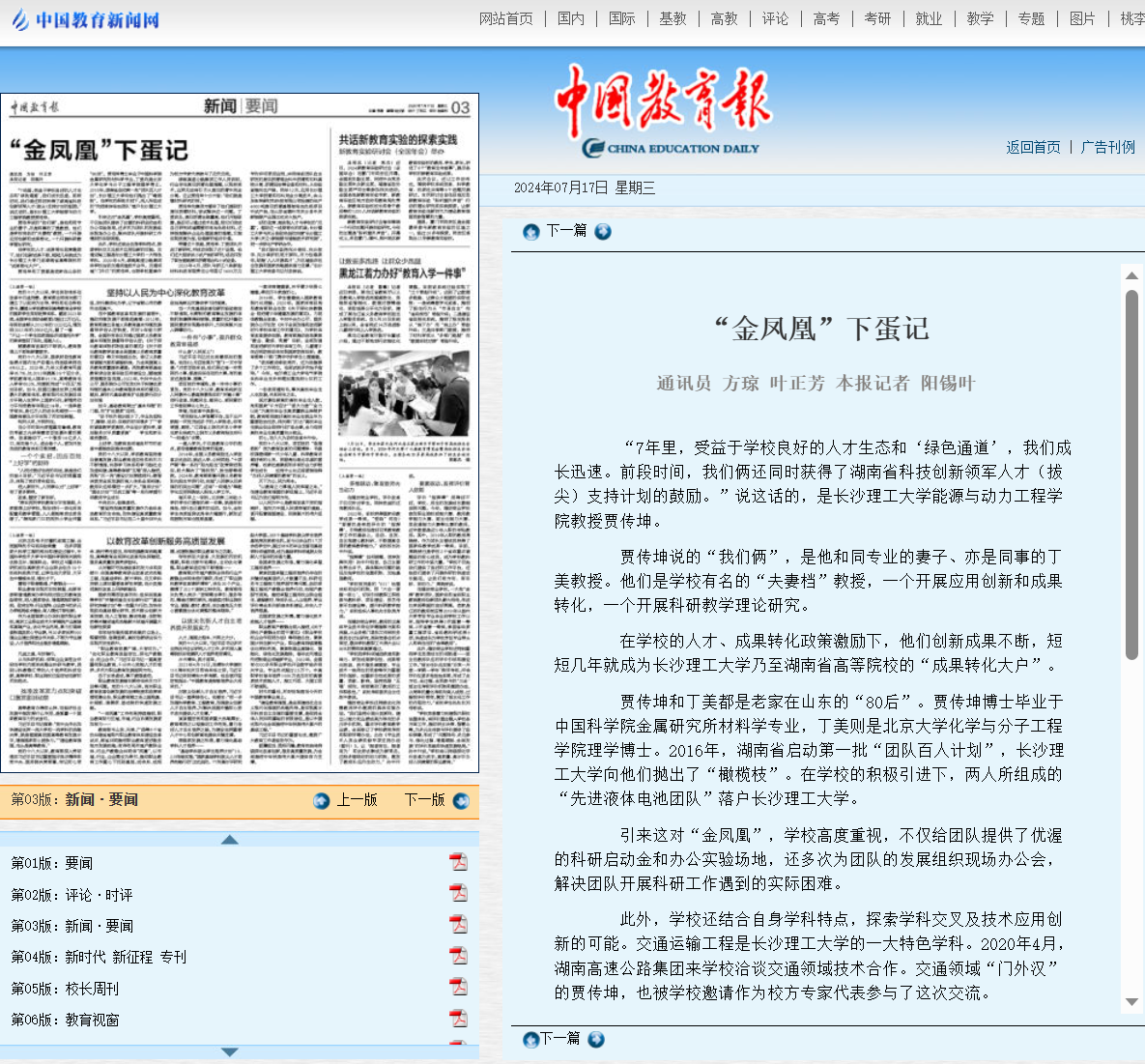Click 以教育改革创新服务高质量发展 article on thumbnail
1145x1064 pixels.
(x=166, y=541)
